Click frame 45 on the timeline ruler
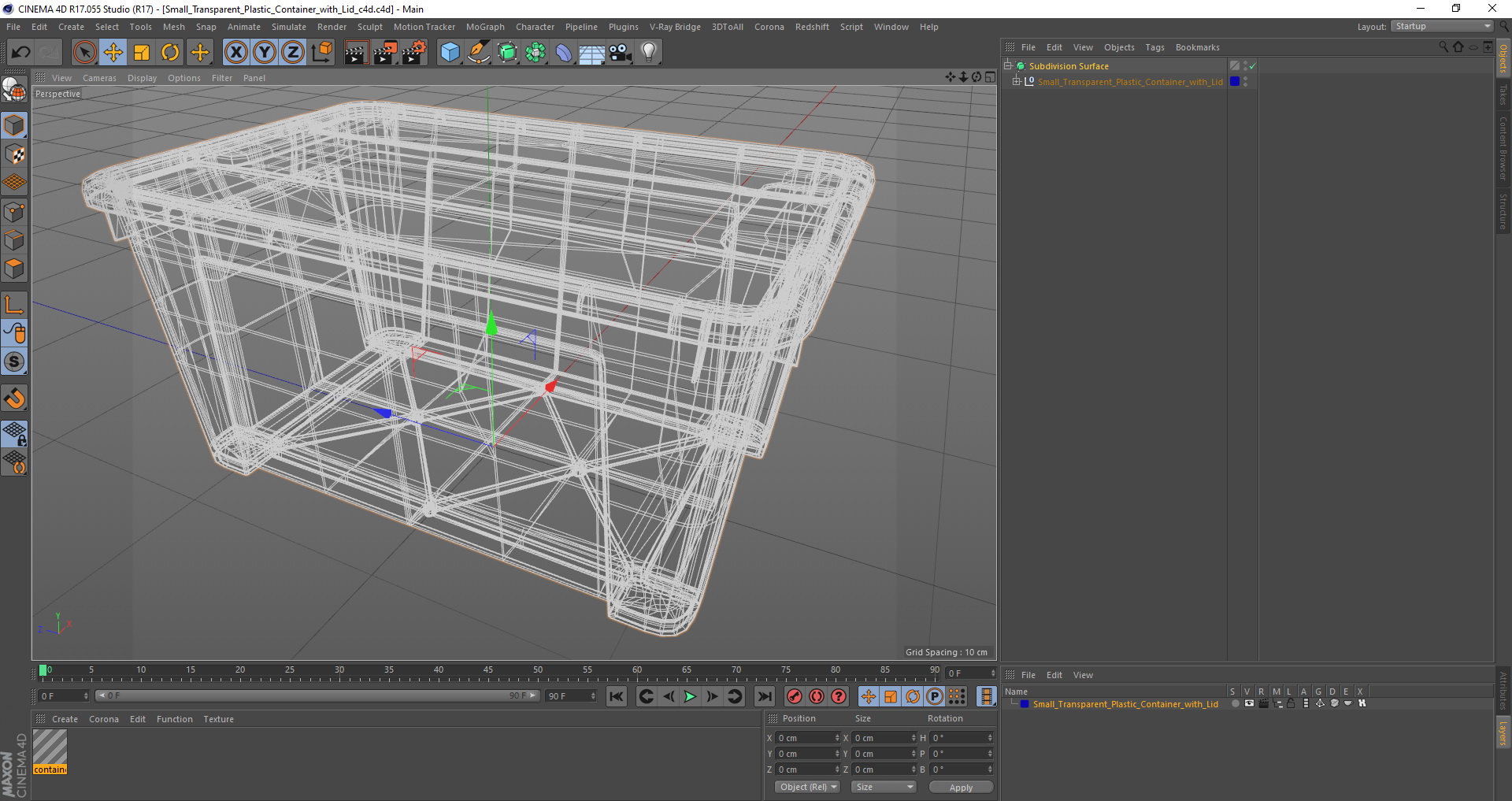The image size is (1512, 801). click(488, 672)
